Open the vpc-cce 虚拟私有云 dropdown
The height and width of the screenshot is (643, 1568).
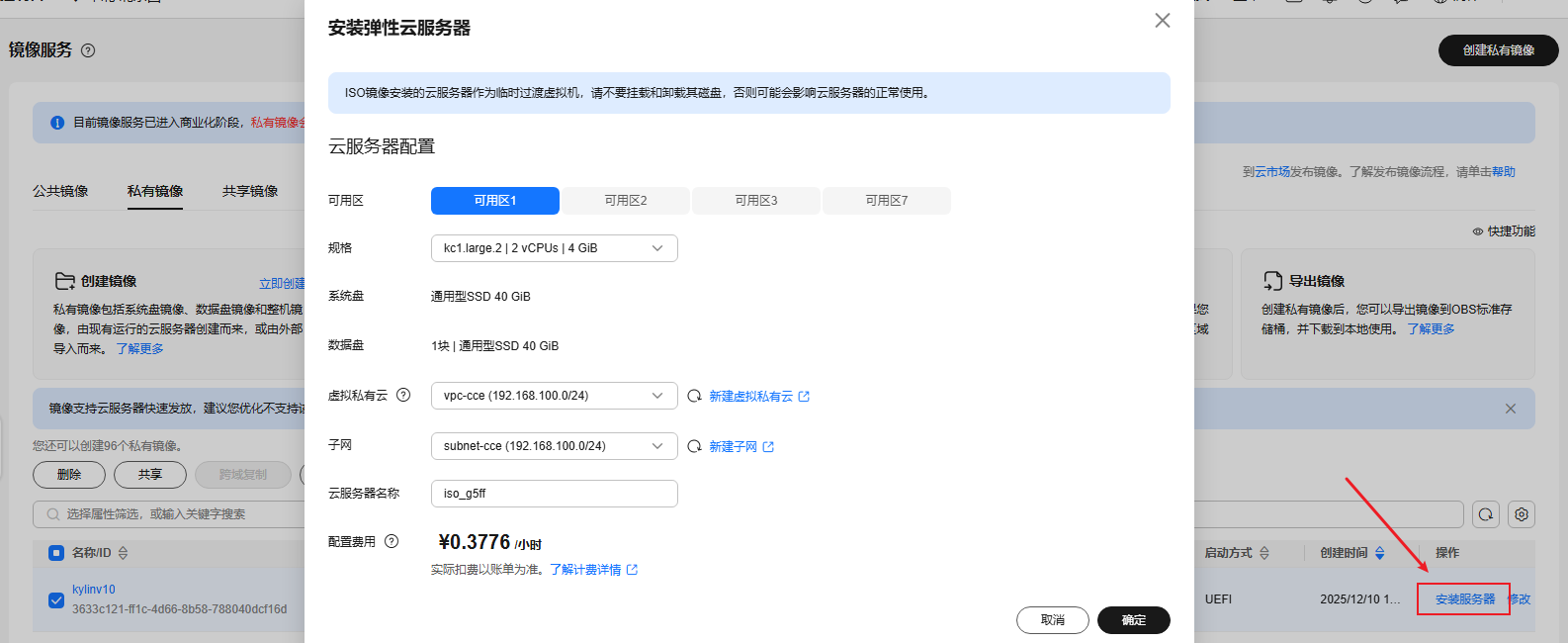[554, 396]
